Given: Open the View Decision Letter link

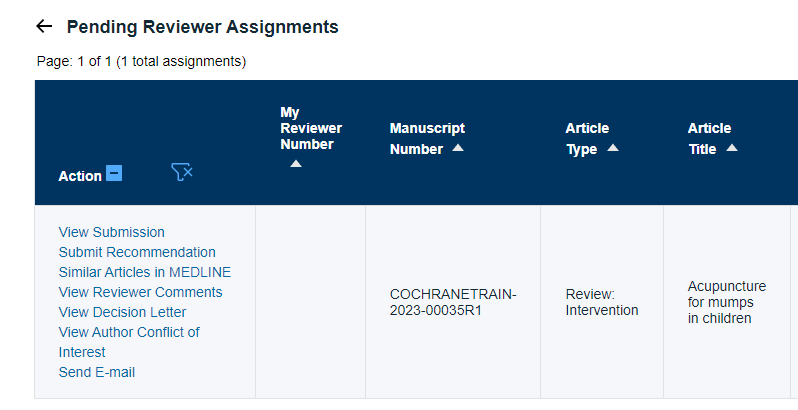Looking at the screenshot, I should coord(122,312).
